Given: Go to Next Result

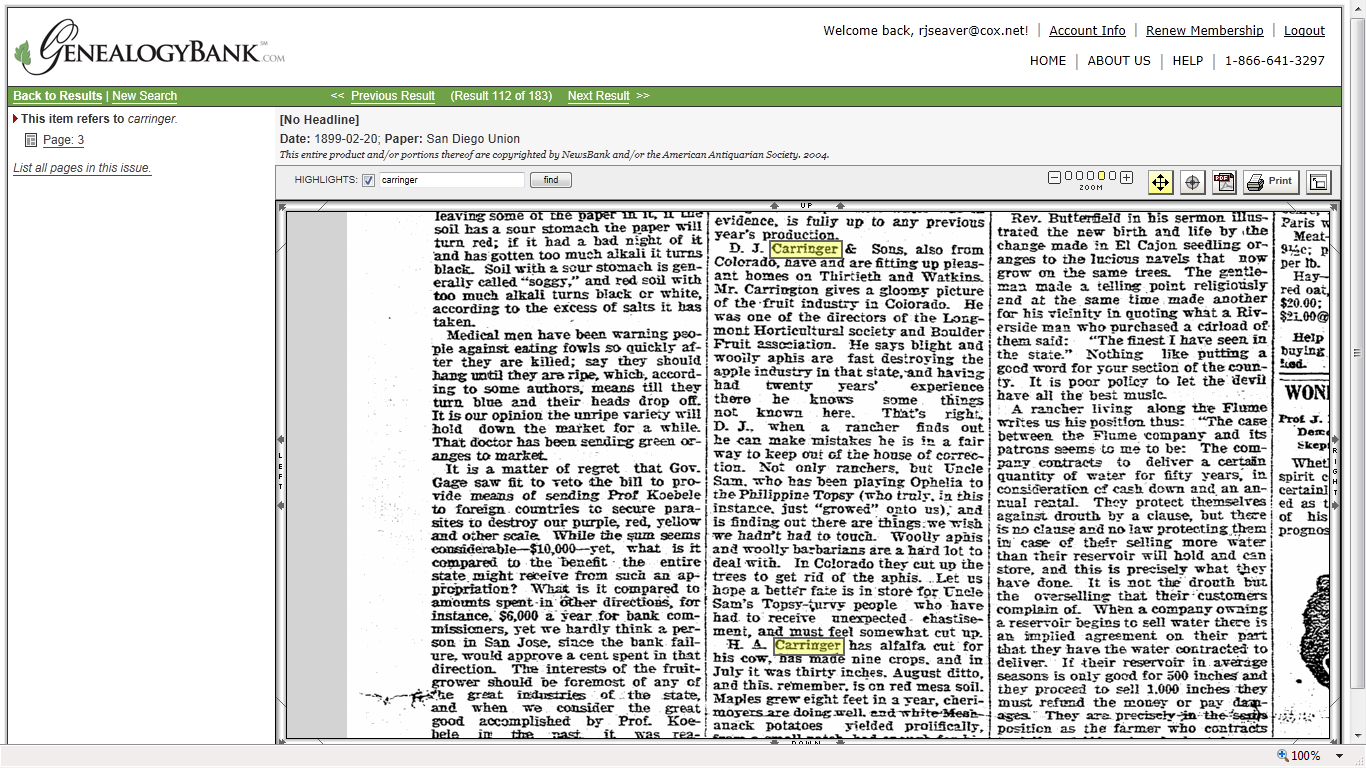Looking at the screenshot, I should pos(599,96).
